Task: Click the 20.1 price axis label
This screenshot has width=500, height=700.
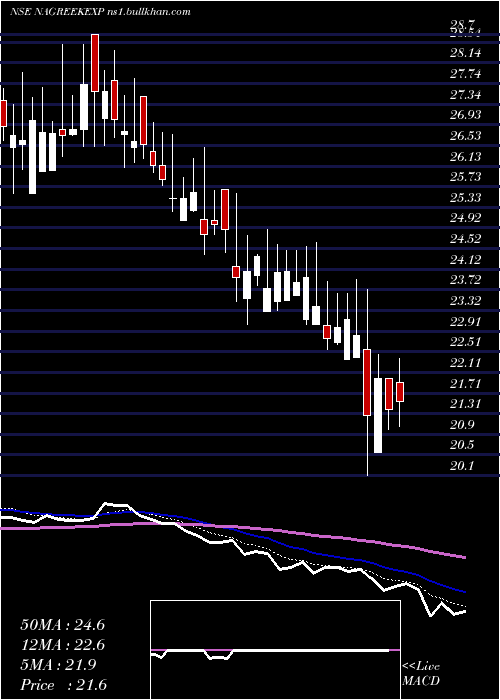Action: [462, 466]
